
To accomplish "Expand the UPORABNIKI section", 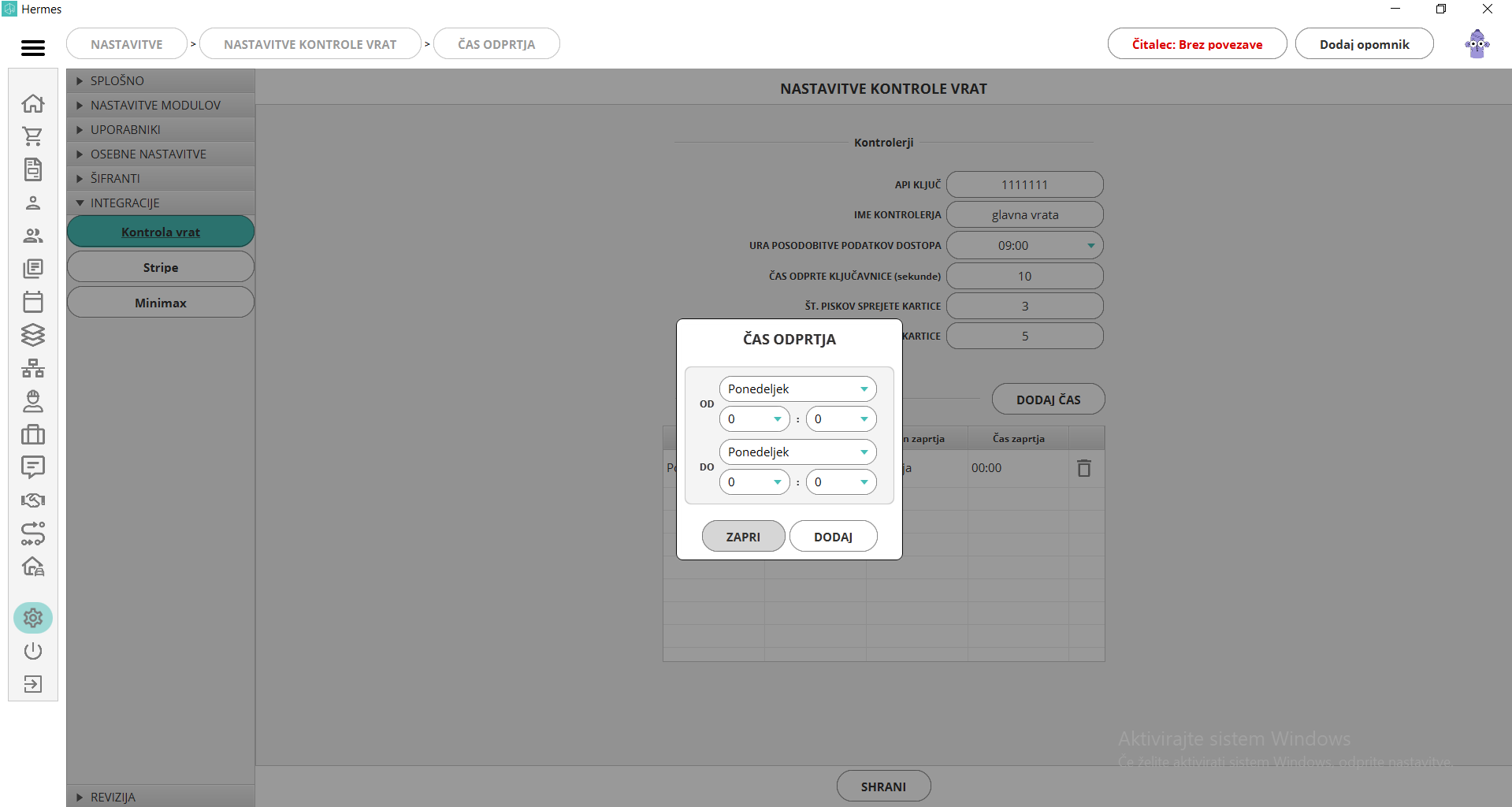I will (x=161, y=129).
